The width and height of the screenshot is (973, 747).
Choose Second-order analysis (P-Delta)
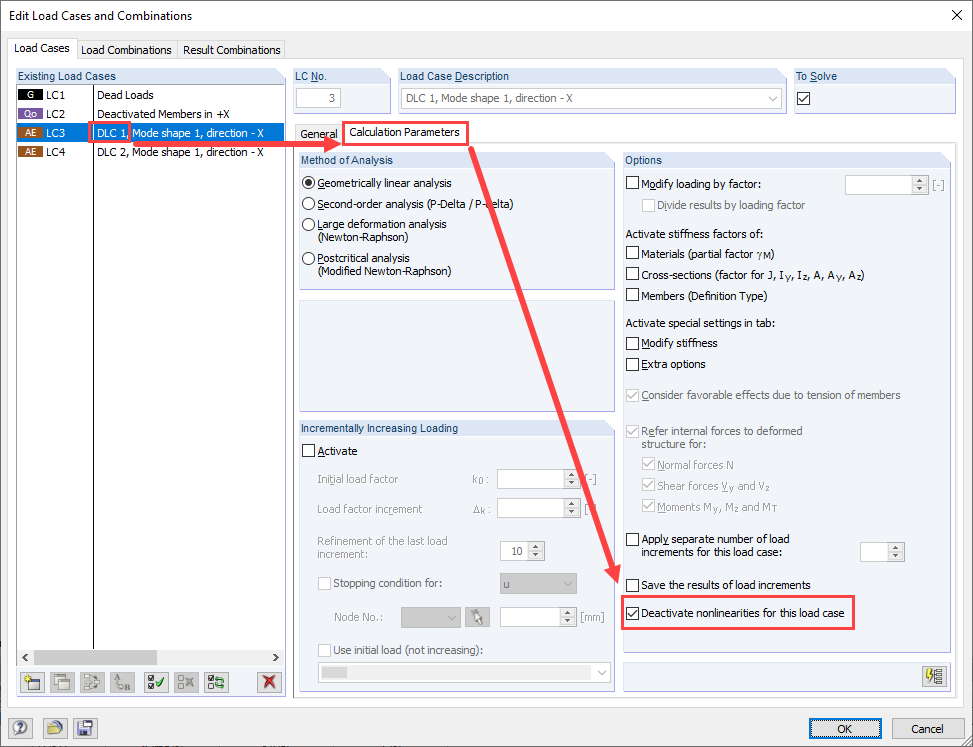click(x=308, y=204)
